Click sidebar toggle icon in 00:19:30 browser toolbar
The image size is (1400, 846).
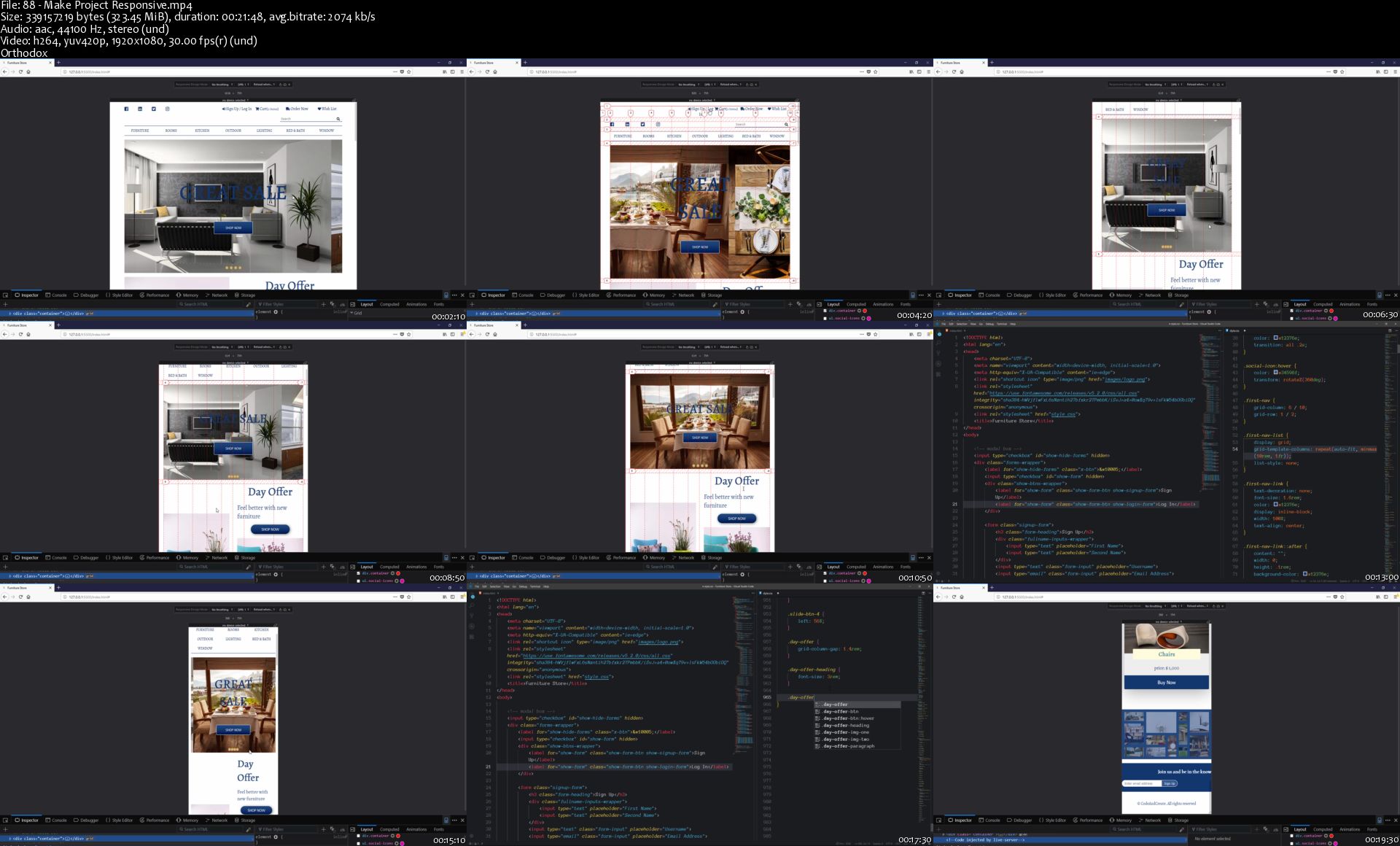coord(1386,597)
